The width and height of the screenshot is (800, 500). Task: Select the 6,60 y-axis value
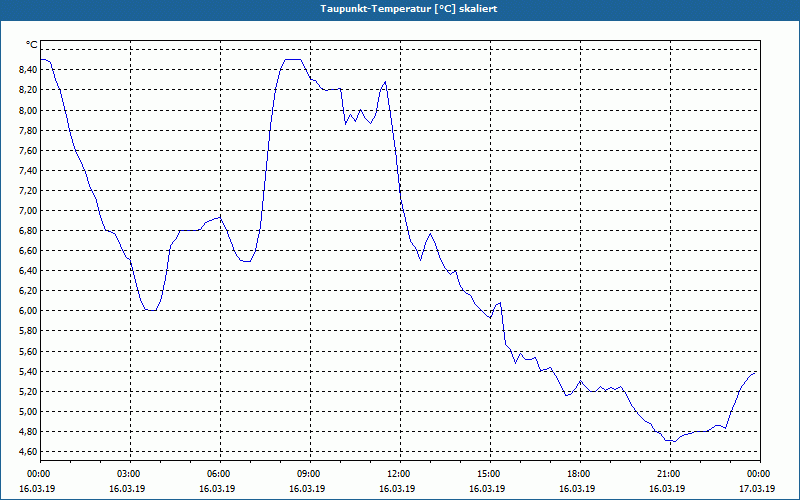(x=28, y=251)
